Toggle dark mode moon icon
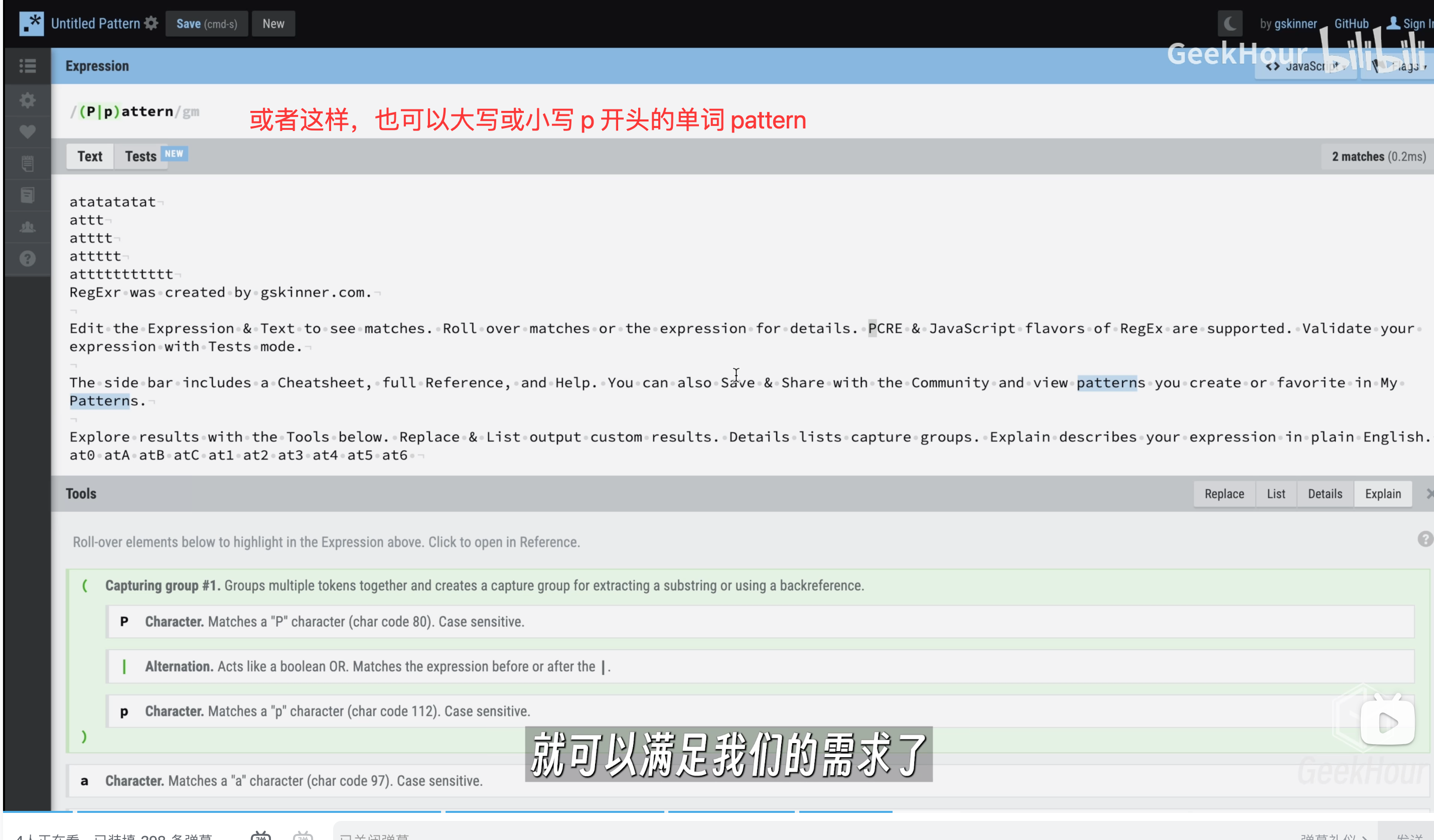 1230,23
